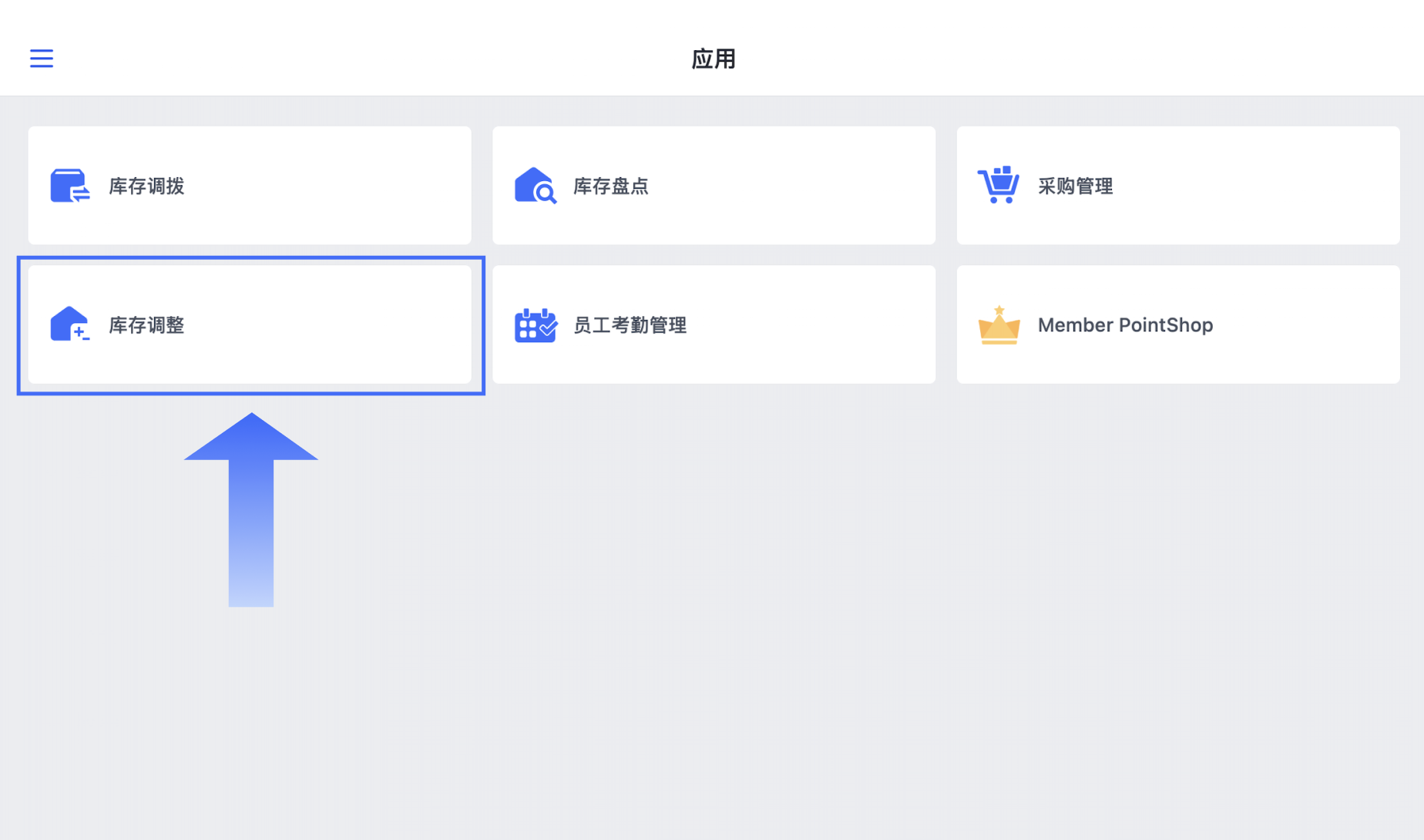Click the 库存盘点 warehouse search icon
Screen dimensions: 1424x840
pos(535,186)
